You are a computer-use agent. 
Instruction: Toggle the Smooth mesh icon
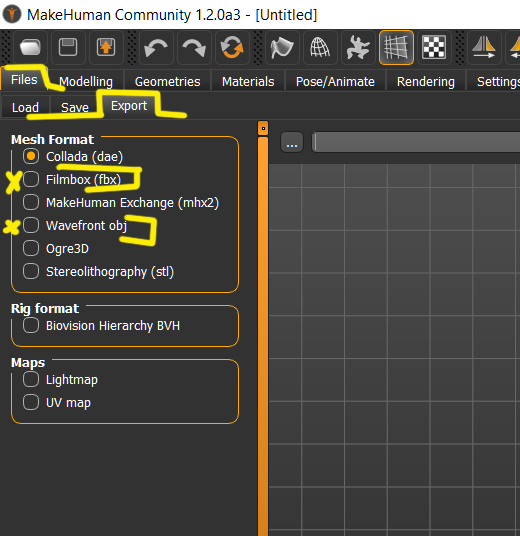(282, 47)
